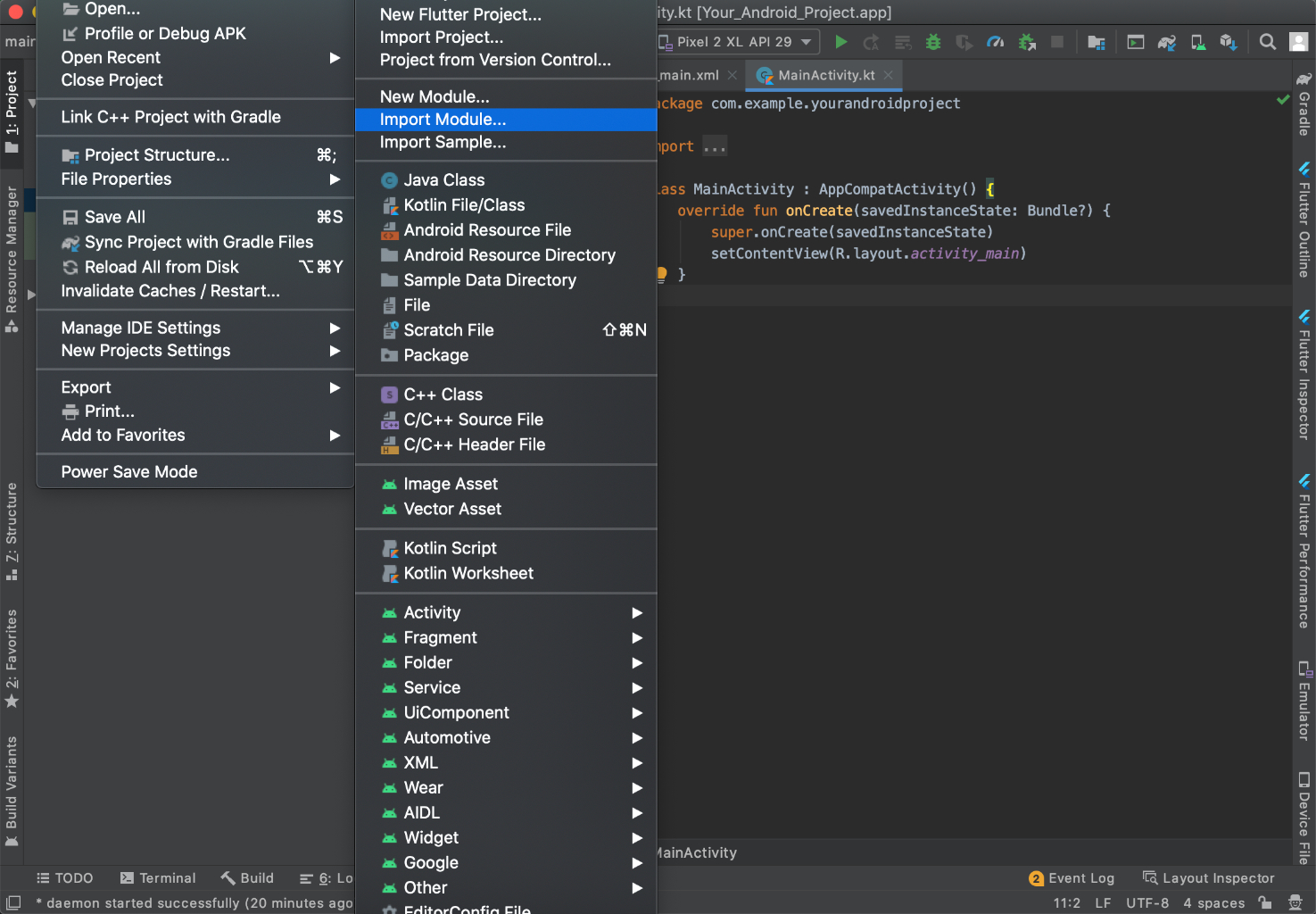Expand the Fragment submenu
The width and height of the screenshot is (1316, 914).
point(506,637)
